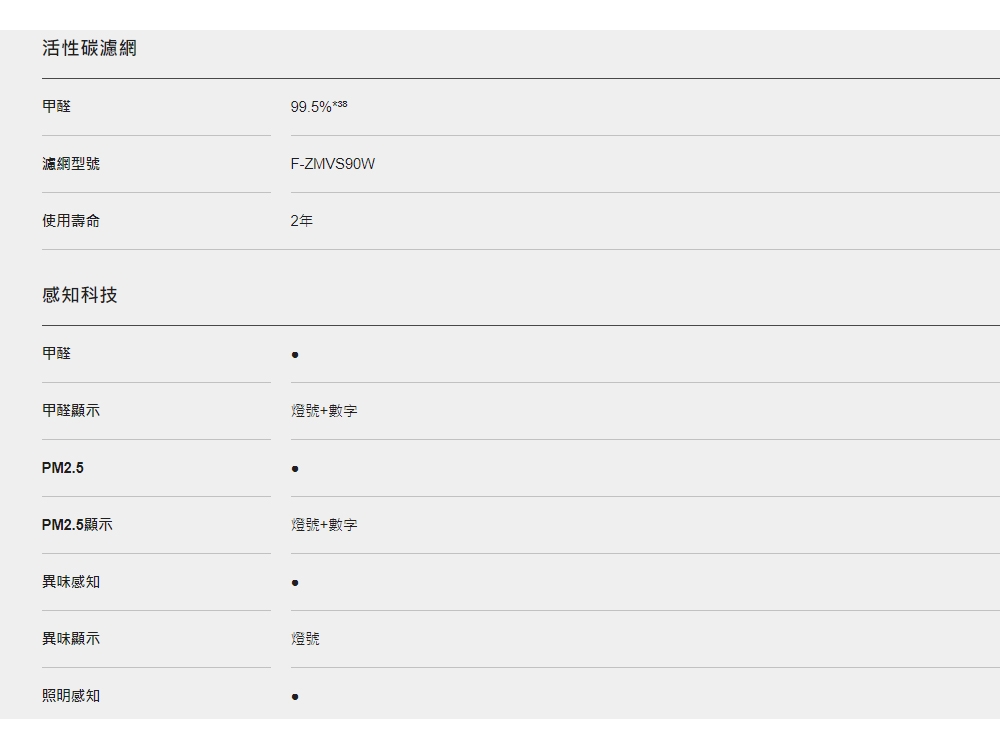Select the 異味感知 row label
Image resolution: width=1000 pixels, height=750 pixels.
pyautogui.click(x=71, y=582)
